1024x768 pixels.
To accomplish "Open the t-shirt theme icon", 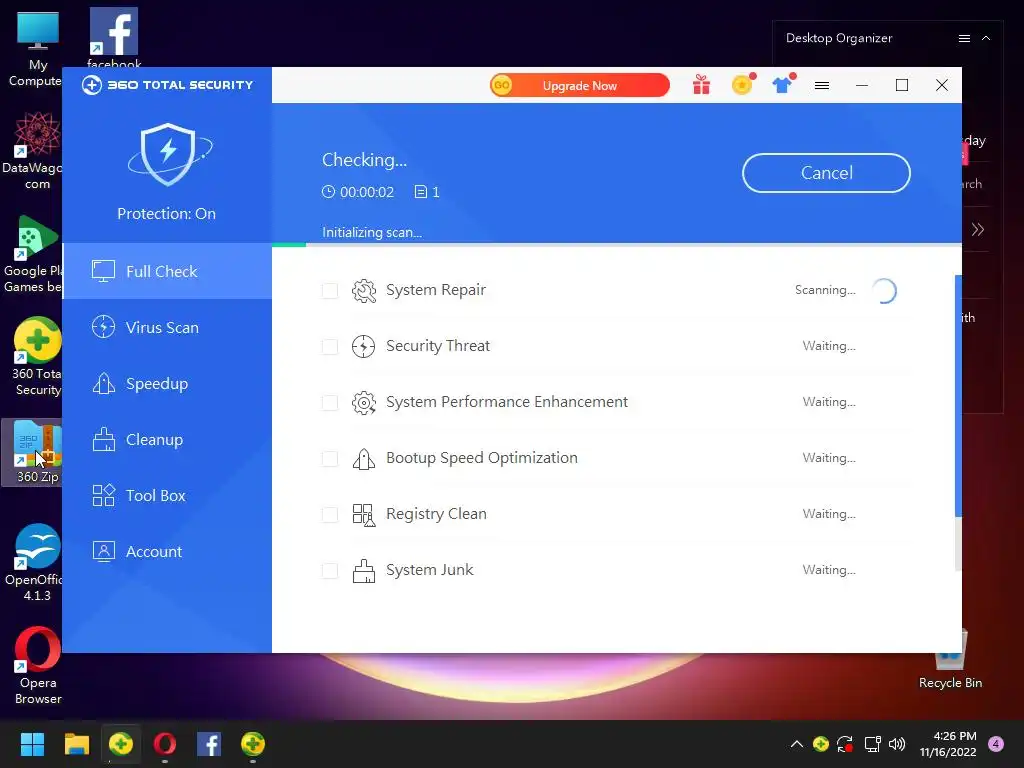I will pos(782,85).
